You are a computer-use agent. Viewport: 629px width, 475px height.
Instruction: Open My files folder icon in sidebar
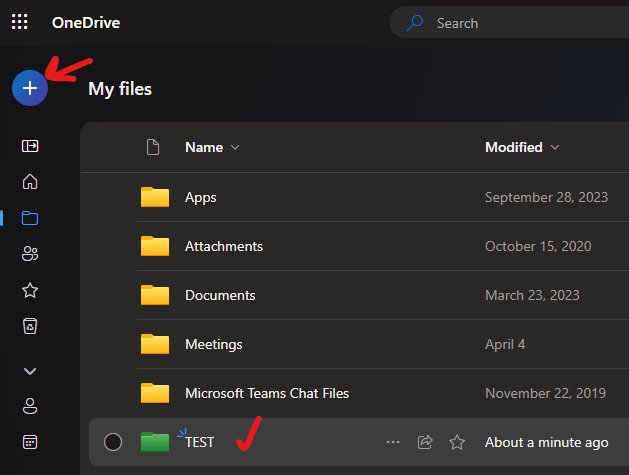[x=30, y=218]
